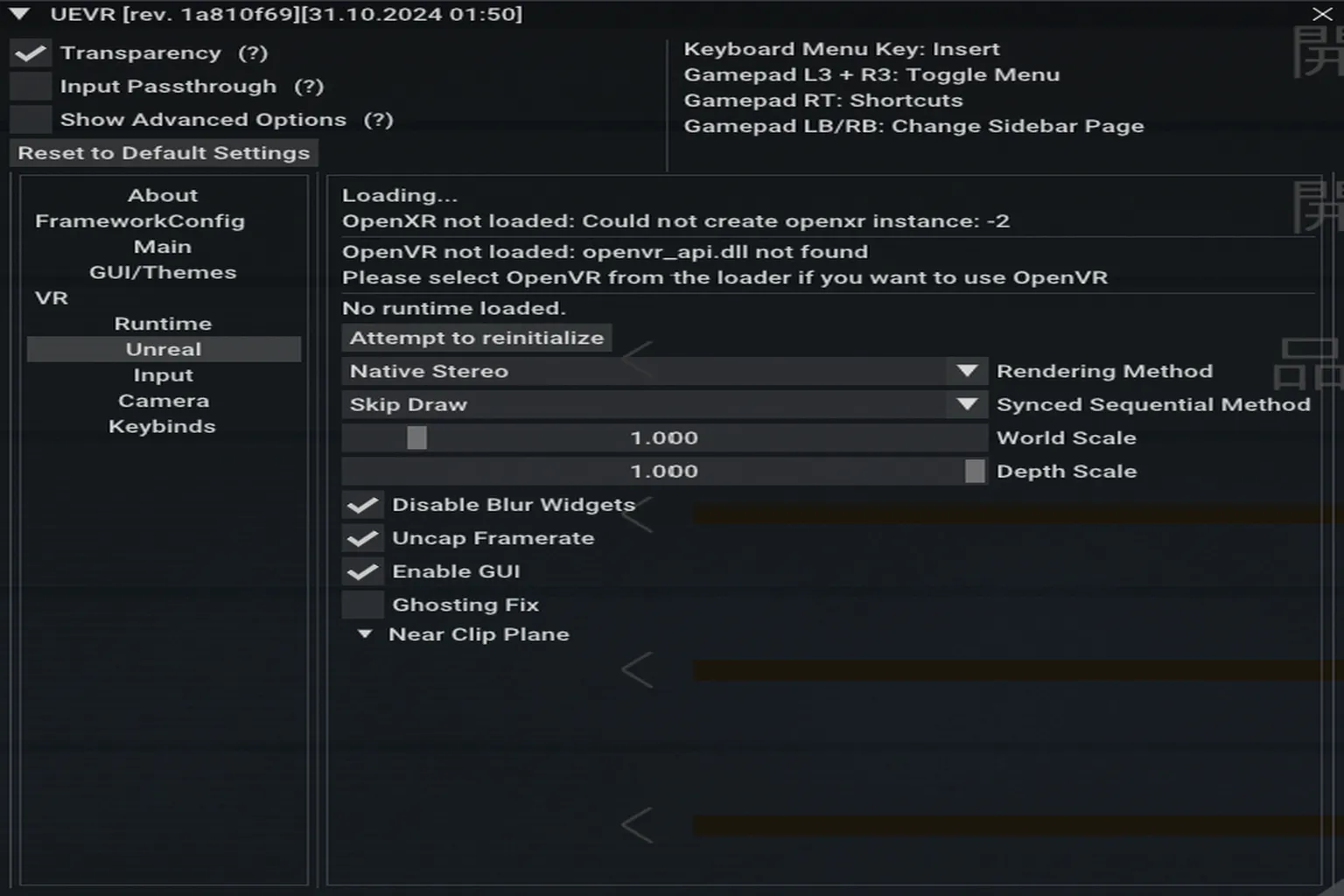This screenshot has width=1344, height=896.
Task: Open the Runtime sidebar page
Action: [x=163, y=324]
